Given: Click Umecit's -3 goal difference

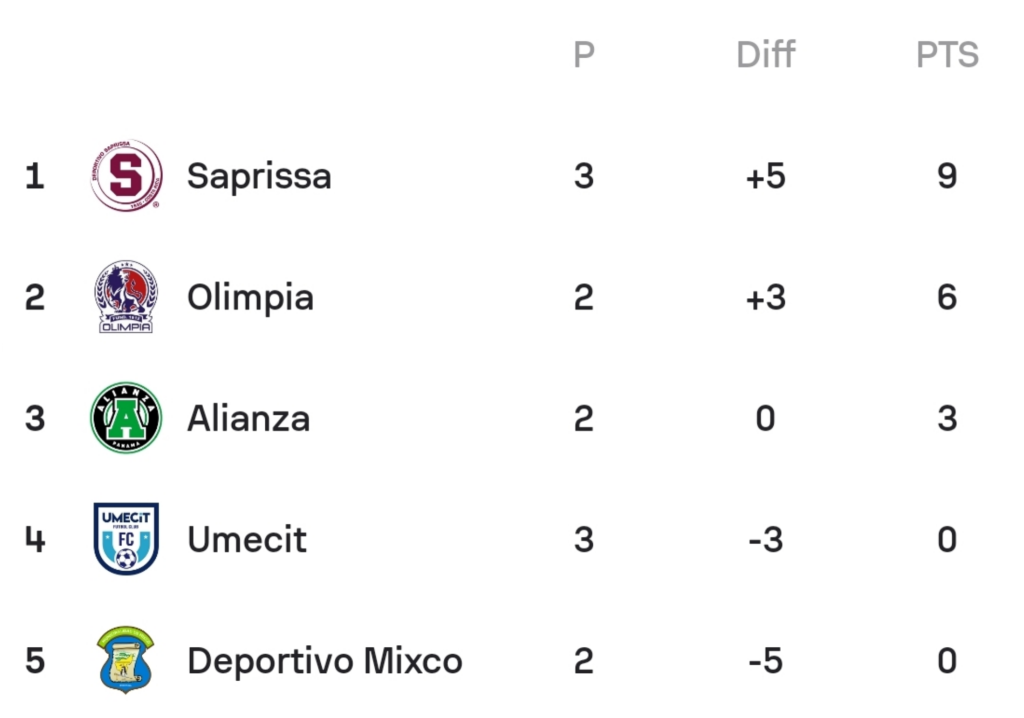Looking at the screenshot, I should click(765, 540).
